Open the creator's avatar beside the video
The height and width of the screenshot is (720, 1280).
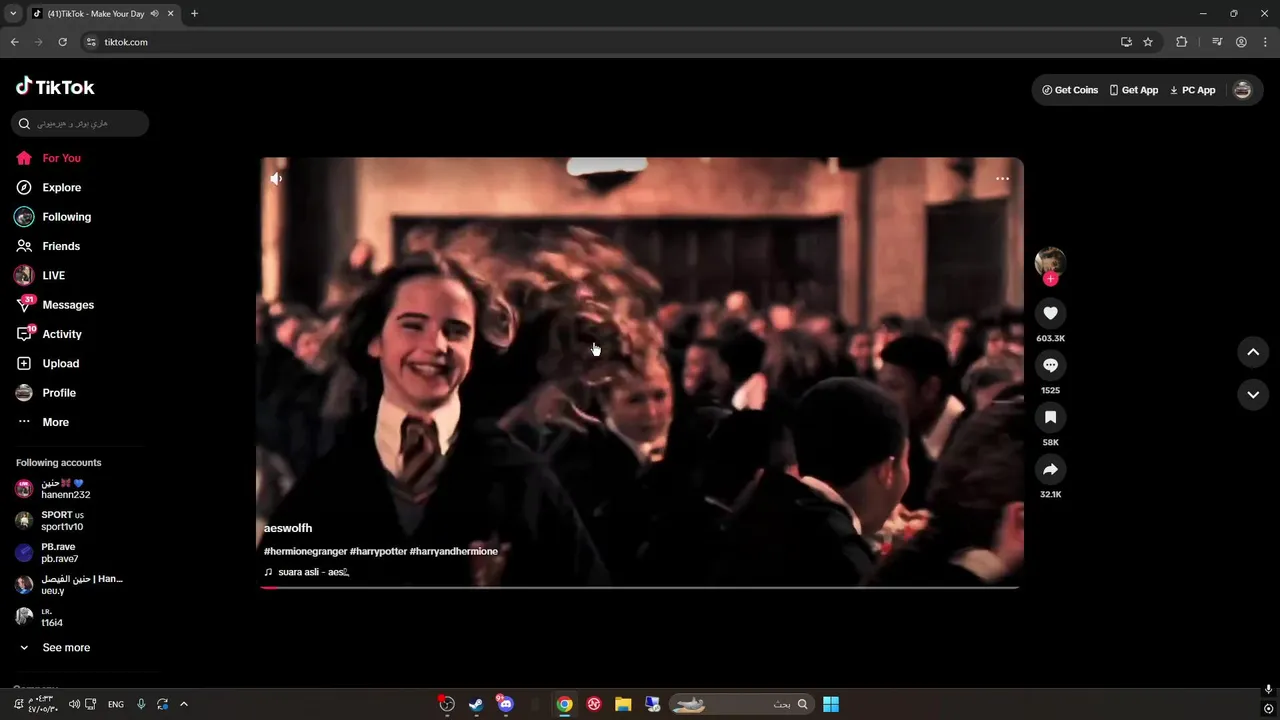coord(1050,262)
